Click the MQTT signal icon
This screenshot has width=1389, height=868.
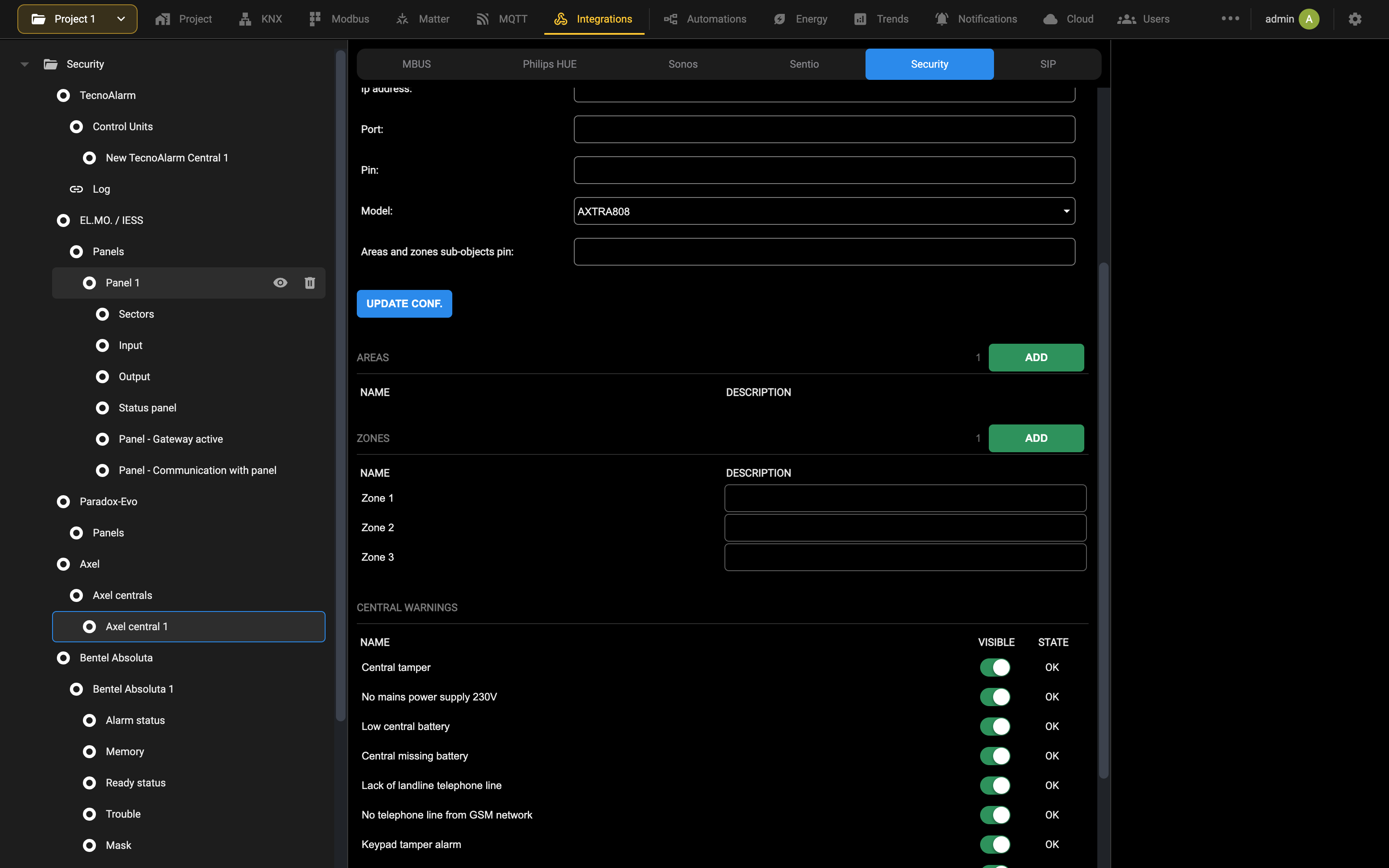point(482,19)
